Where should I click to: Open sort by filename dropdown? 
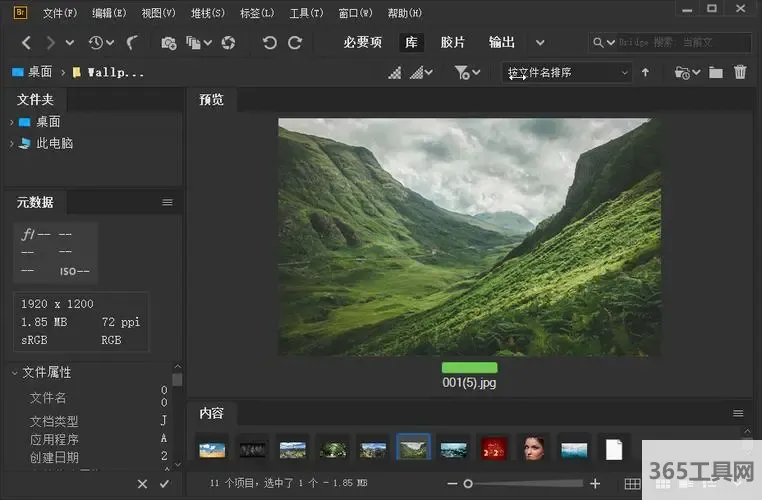coord(567,72)
